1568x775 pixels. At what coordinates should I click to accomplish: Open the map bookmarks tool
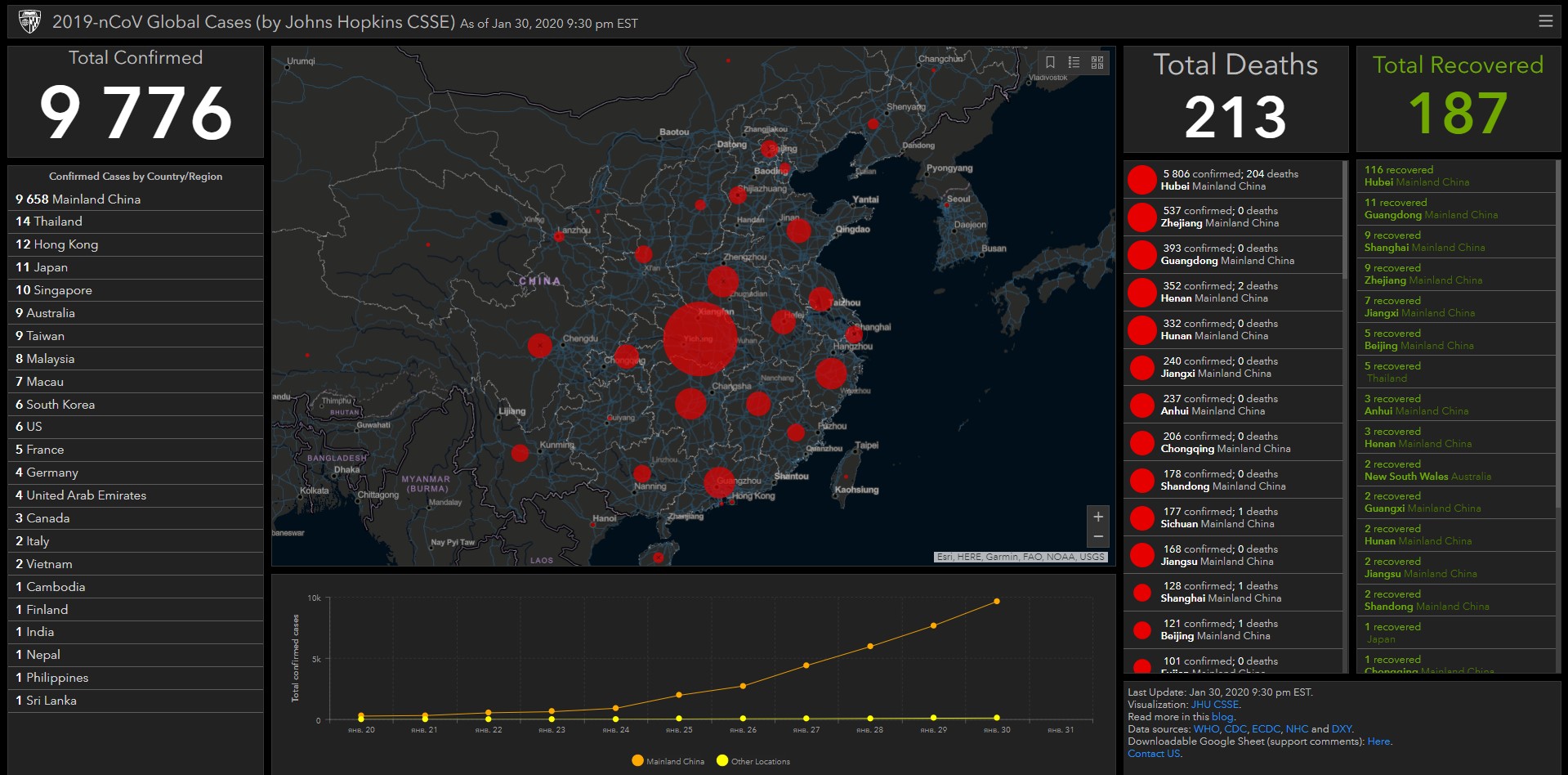point(1050,62)
